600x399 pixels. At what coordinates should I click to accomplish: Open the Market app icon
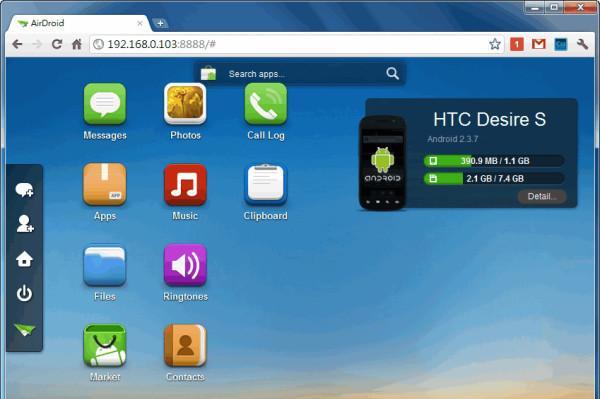point(105,345)
